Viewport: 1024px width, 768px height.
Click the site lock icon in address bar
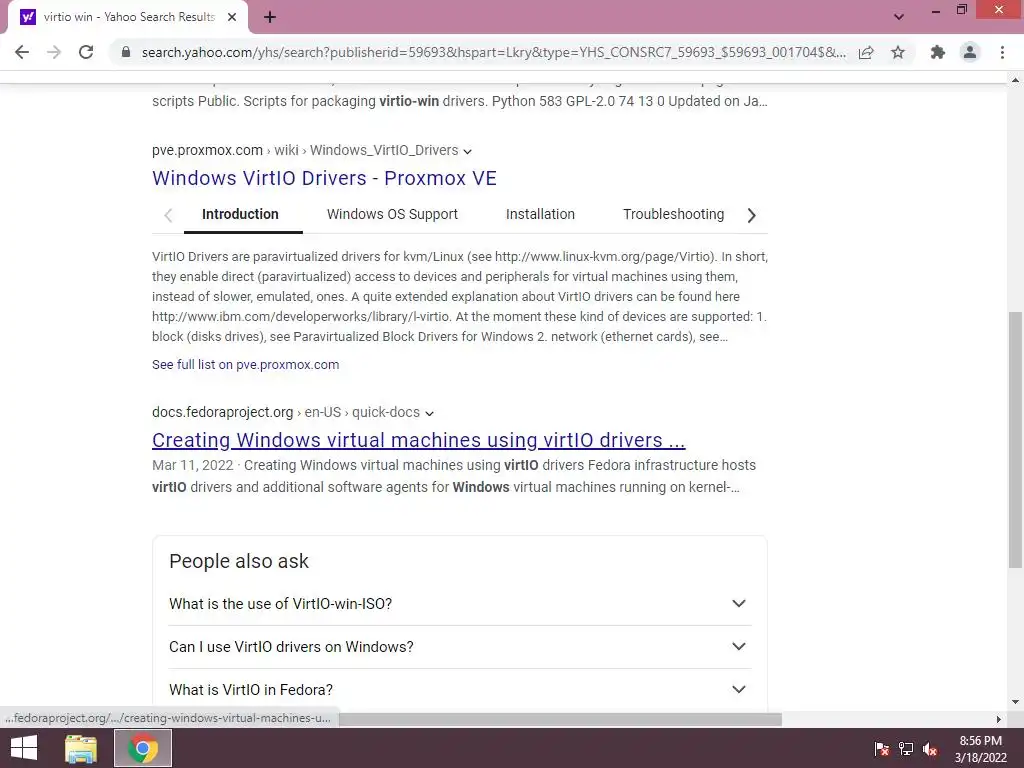click(x=126, y=52)
